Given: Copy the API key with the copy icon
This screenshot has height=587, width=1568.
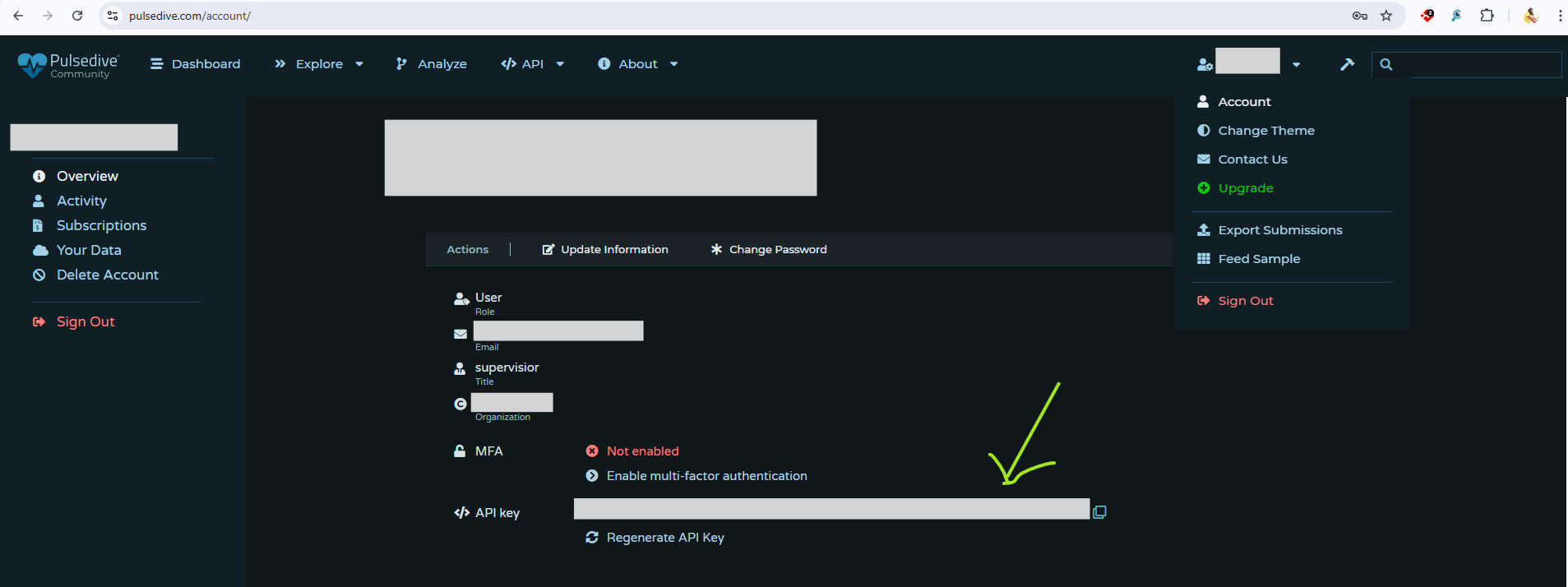Looking at the screenshot, I should [x=1099, y=512].
